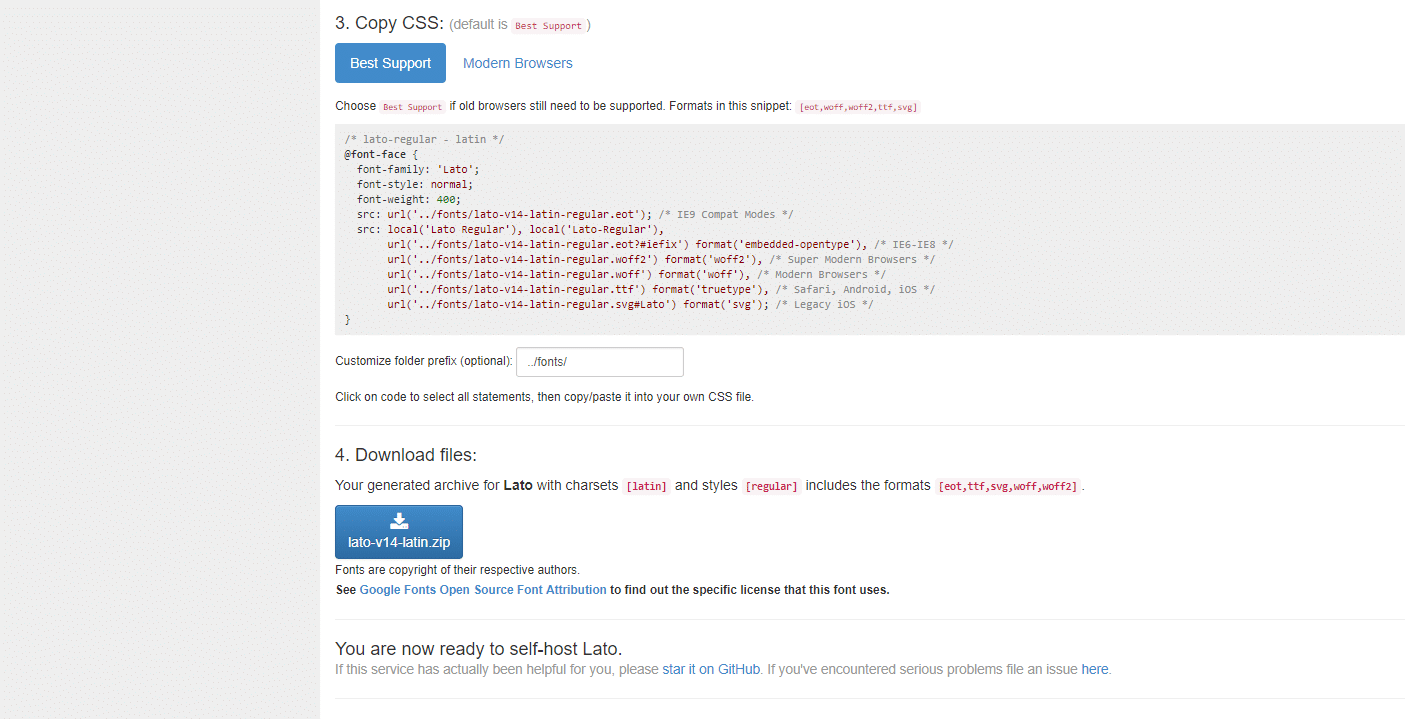The height and width of the screenshot is (719, 1405).
Task: Click the font-style: normal code line
Action: [x=415, y=185]
